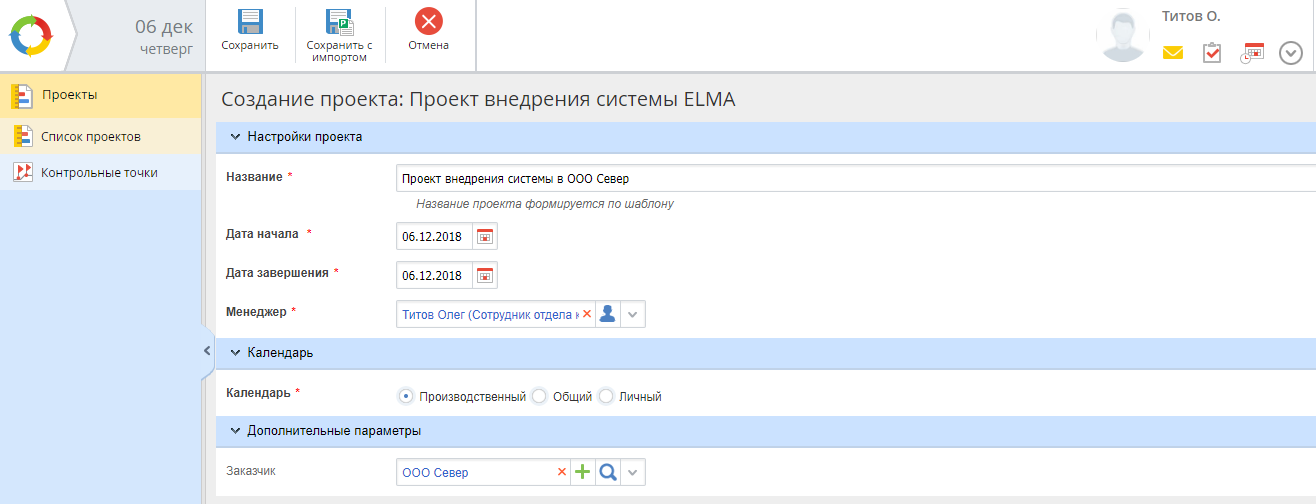Screen dimensions: 1316x504
Task: Select the Общий calendar radio button
Action: click(x=540, y=396)
